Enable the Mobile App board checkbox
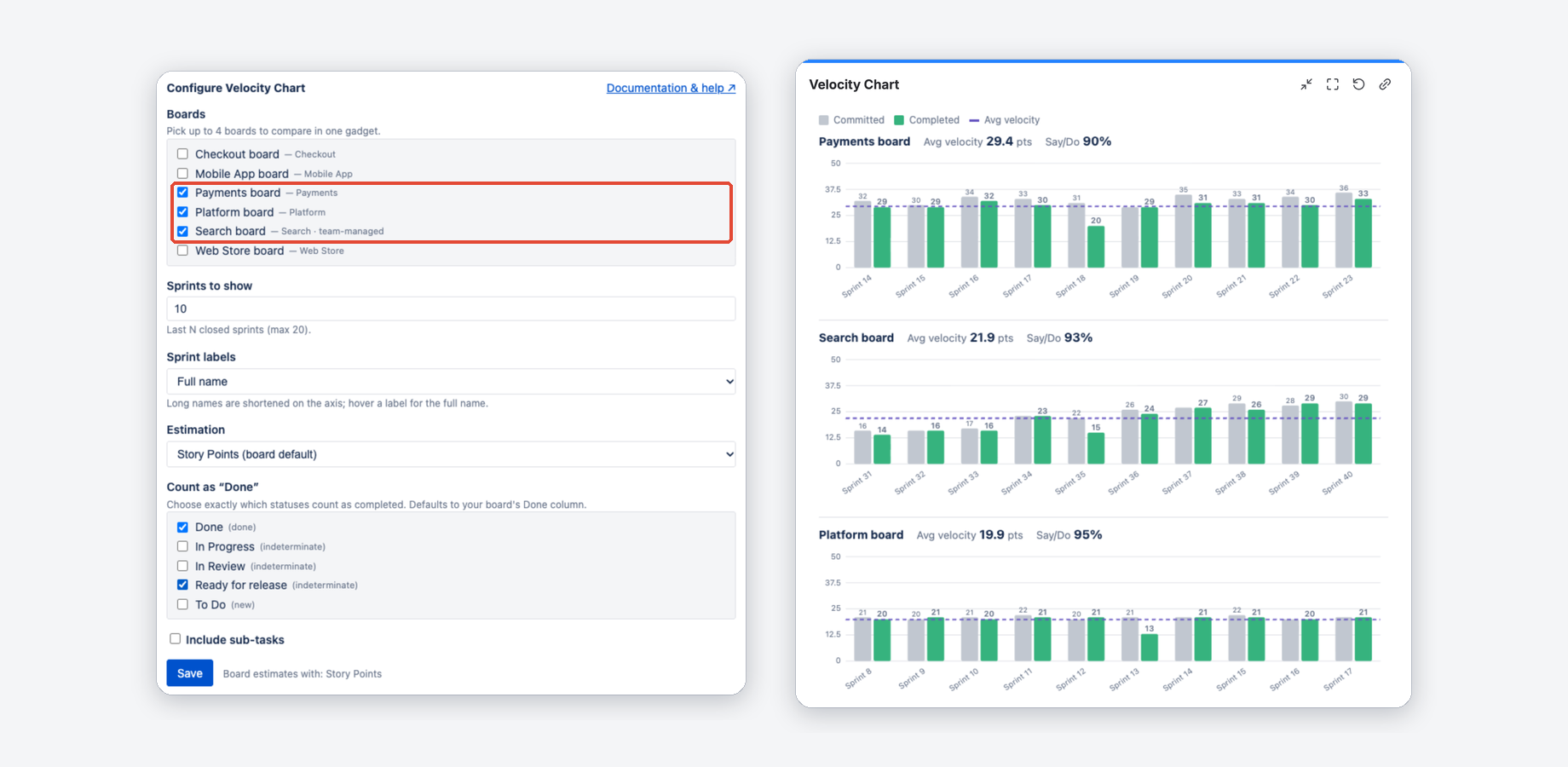The image size is (1568, 767). tap(182, 173)
